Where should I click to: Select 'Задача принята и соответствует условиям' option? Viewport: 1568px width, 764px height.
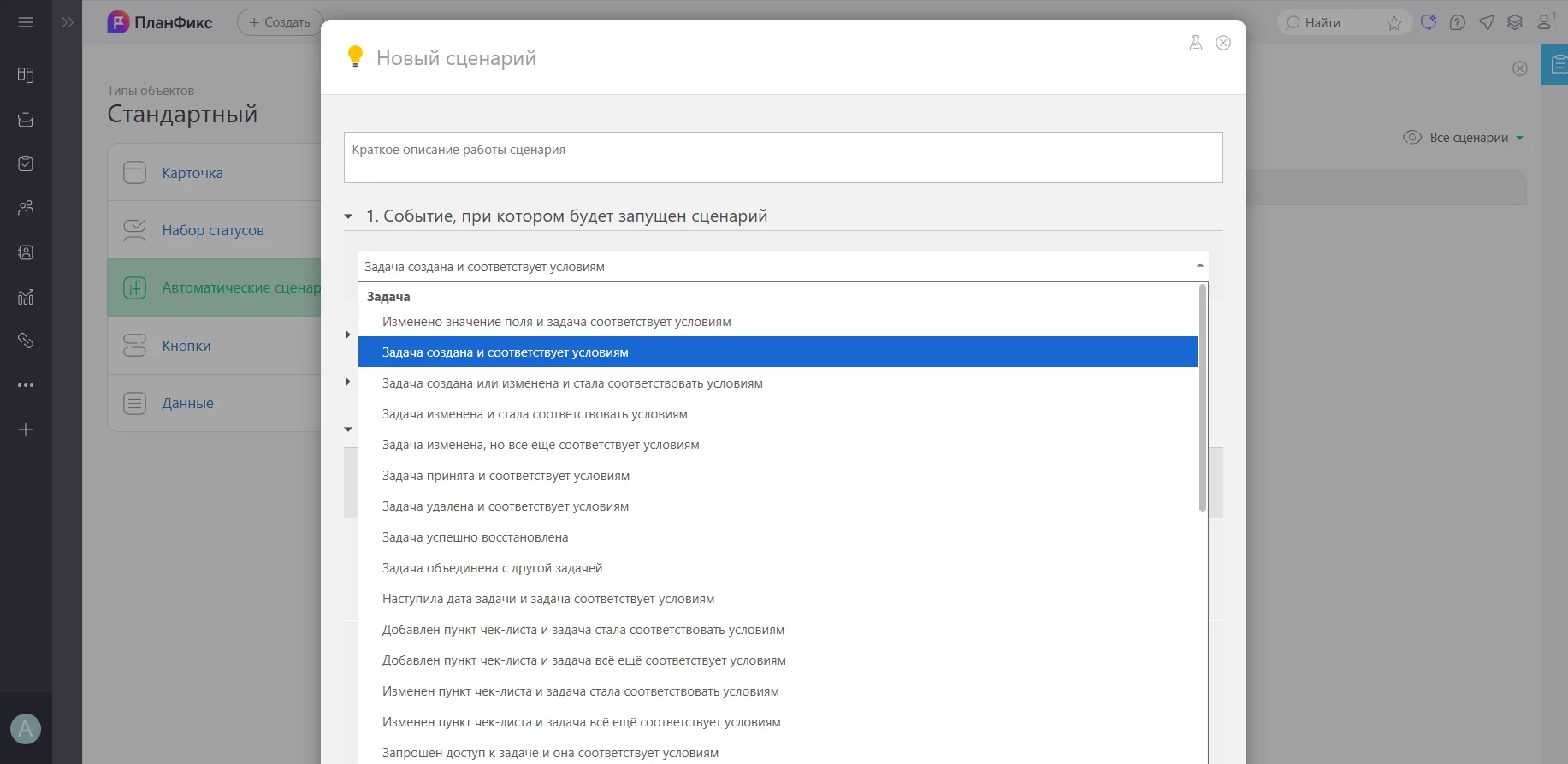(778, 476)
